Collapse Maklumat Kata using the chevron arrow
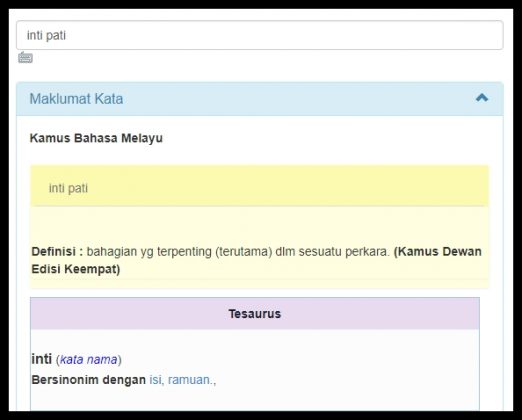Screen dimensions: 522x420 pyautogui.click(x=482, y=98)
